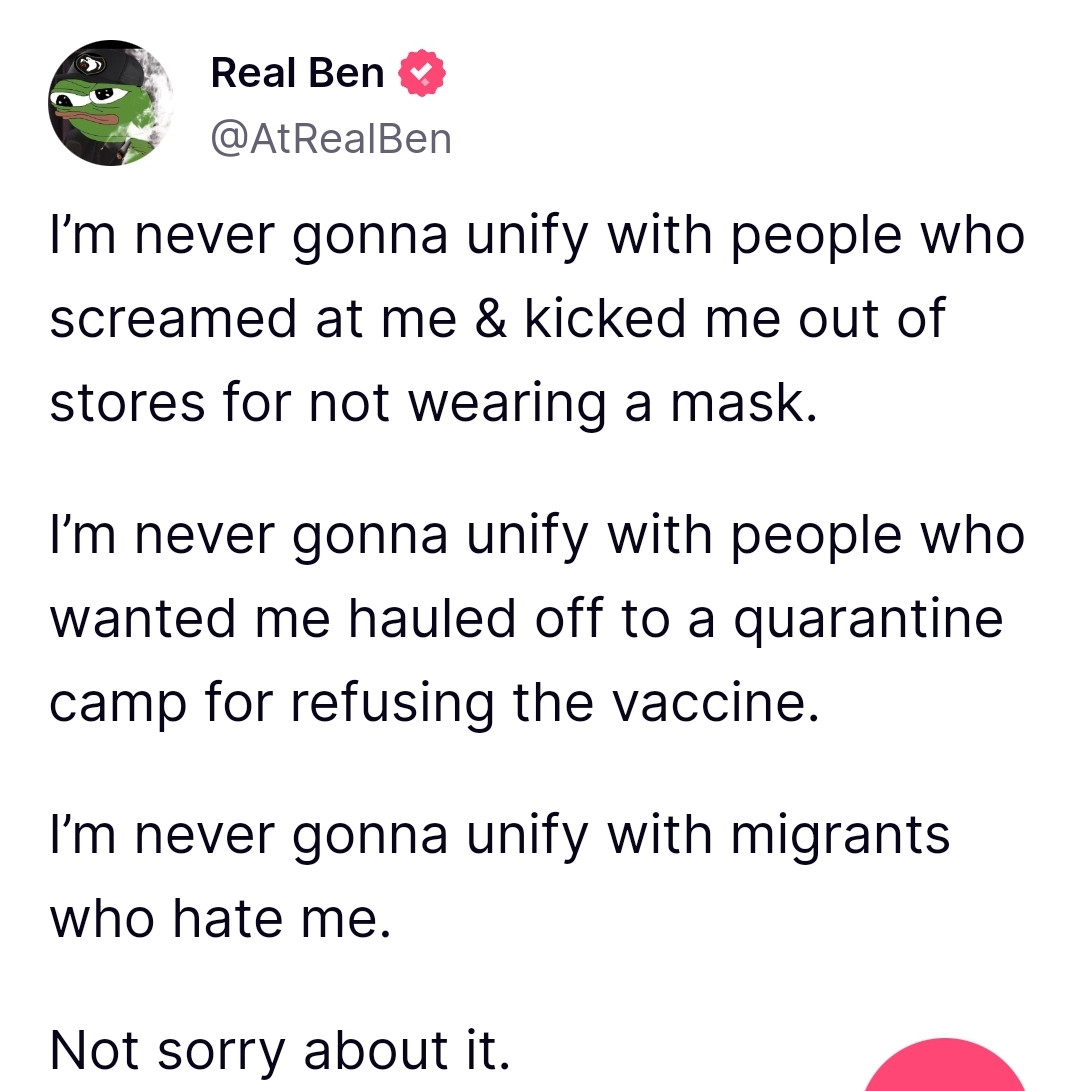Open the Real Ben display name
This screenshot has height=1091, width=1080.
pos(297,73)
